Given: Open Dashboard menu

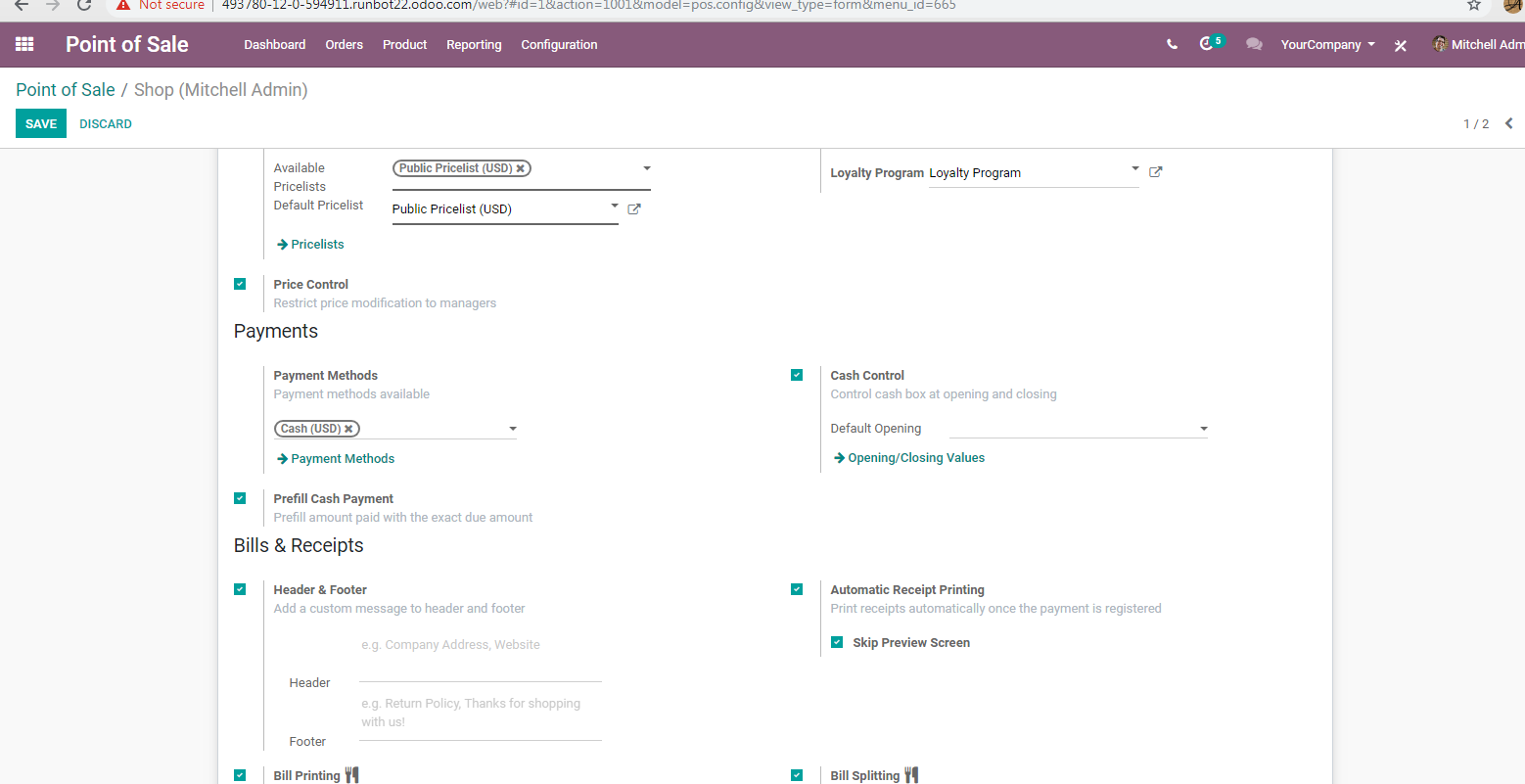Looking at the screenshot, I should tap(275, 44).
